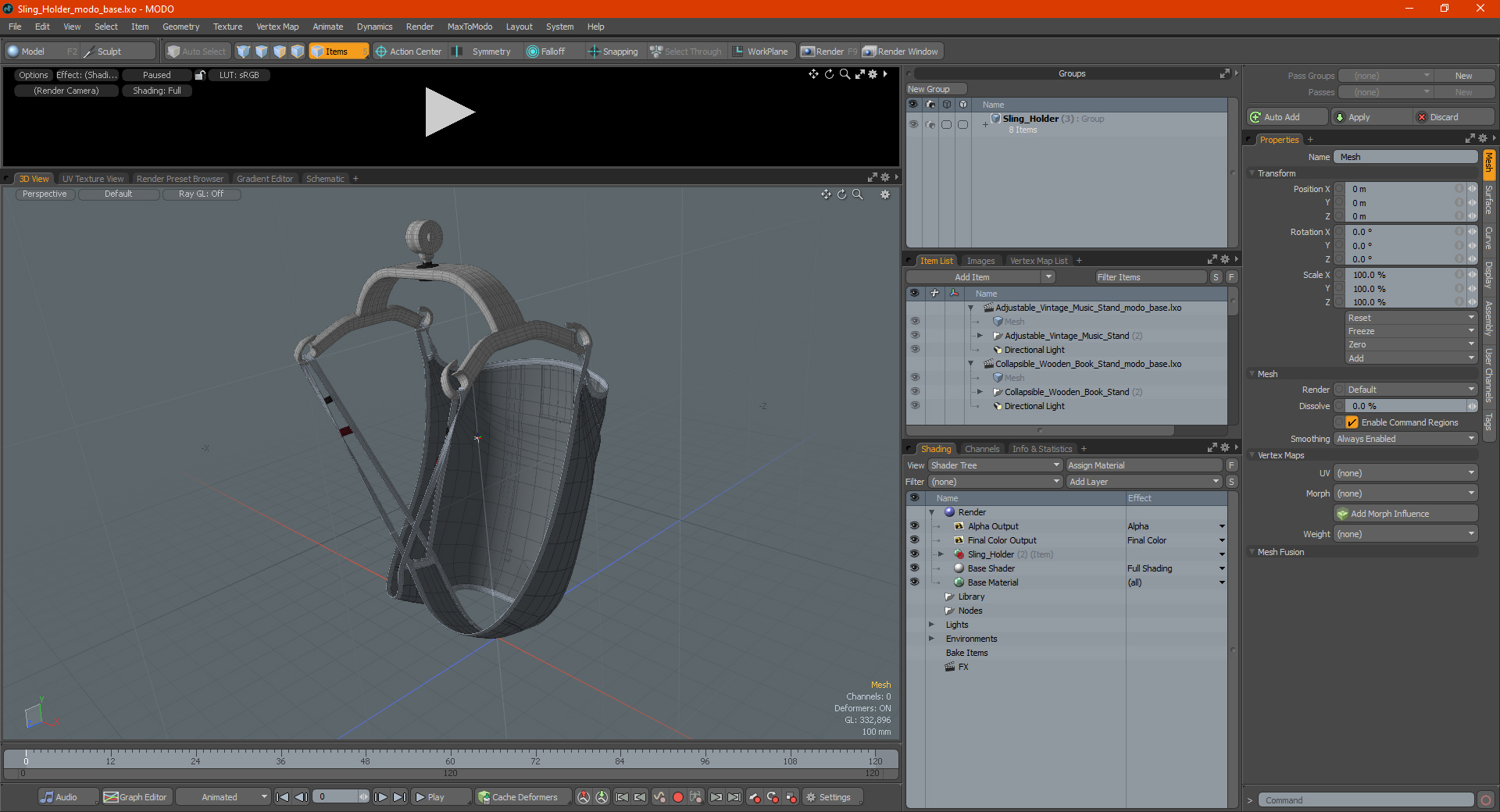
Task: Open Geometry menu
Action: pyautogui.click(x=180, y=27)
